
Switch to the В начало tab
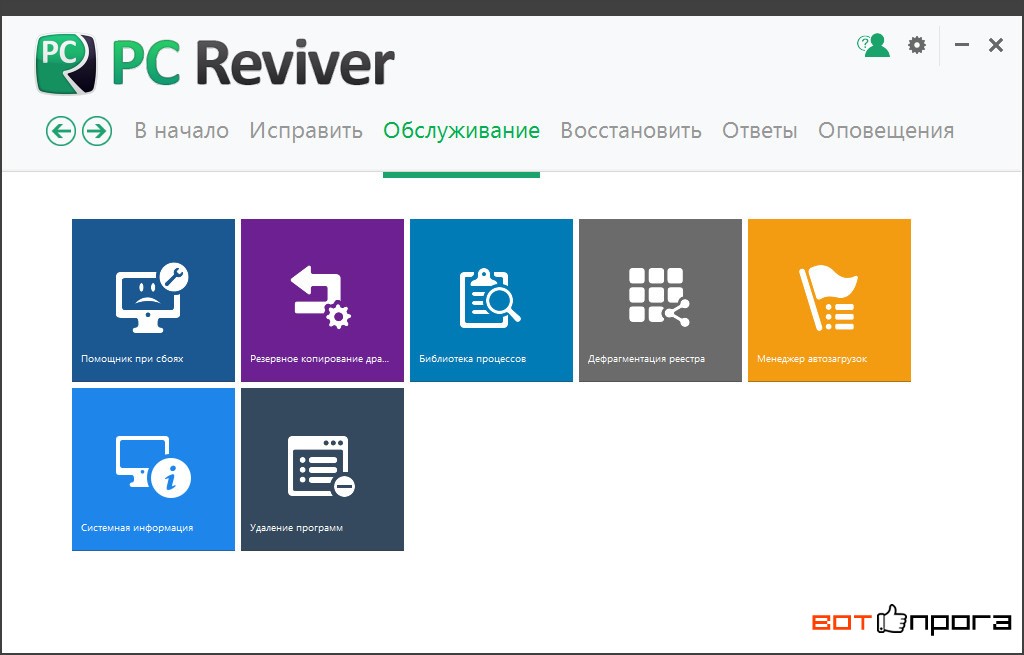pos(182,131)
